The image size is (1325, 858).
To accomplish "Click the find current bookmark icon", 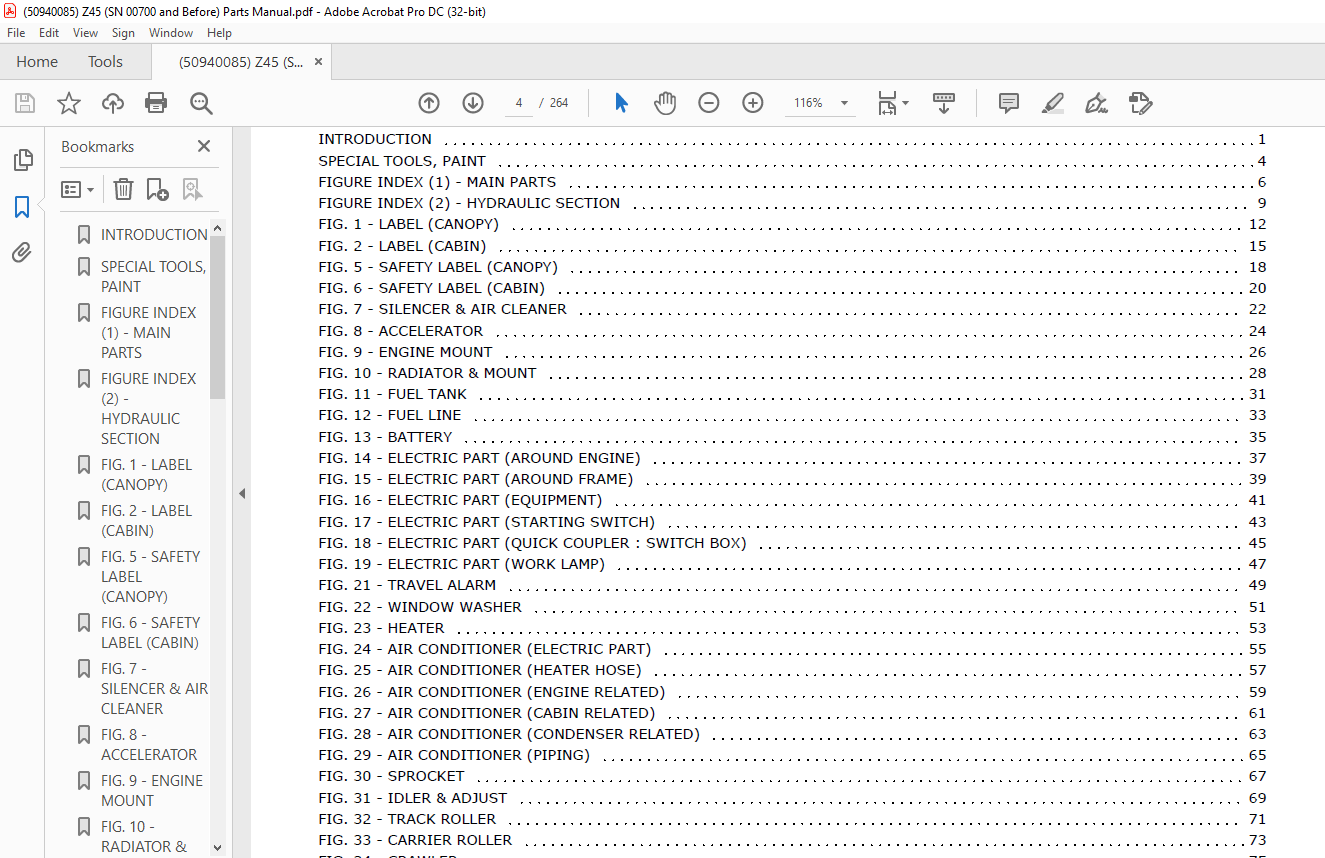I will tap(192, 189).
